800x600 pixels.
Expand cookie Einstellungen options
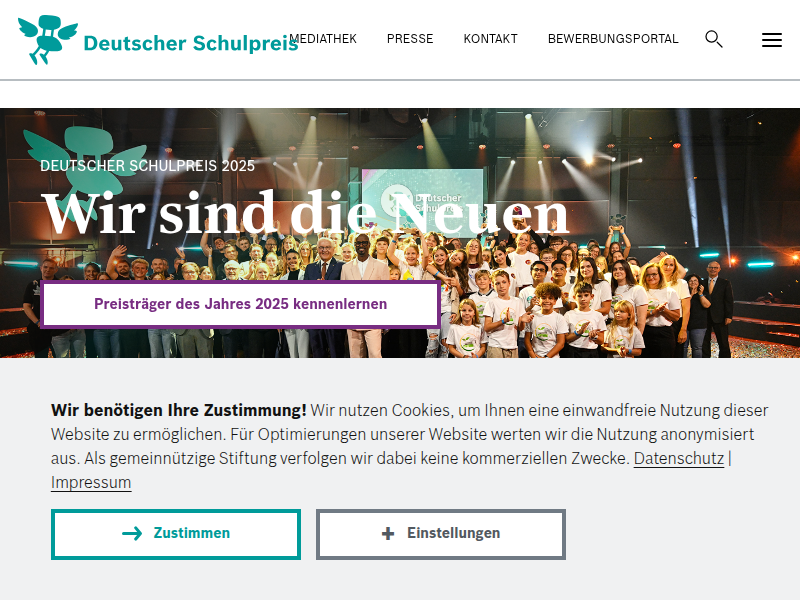point(441,534)
